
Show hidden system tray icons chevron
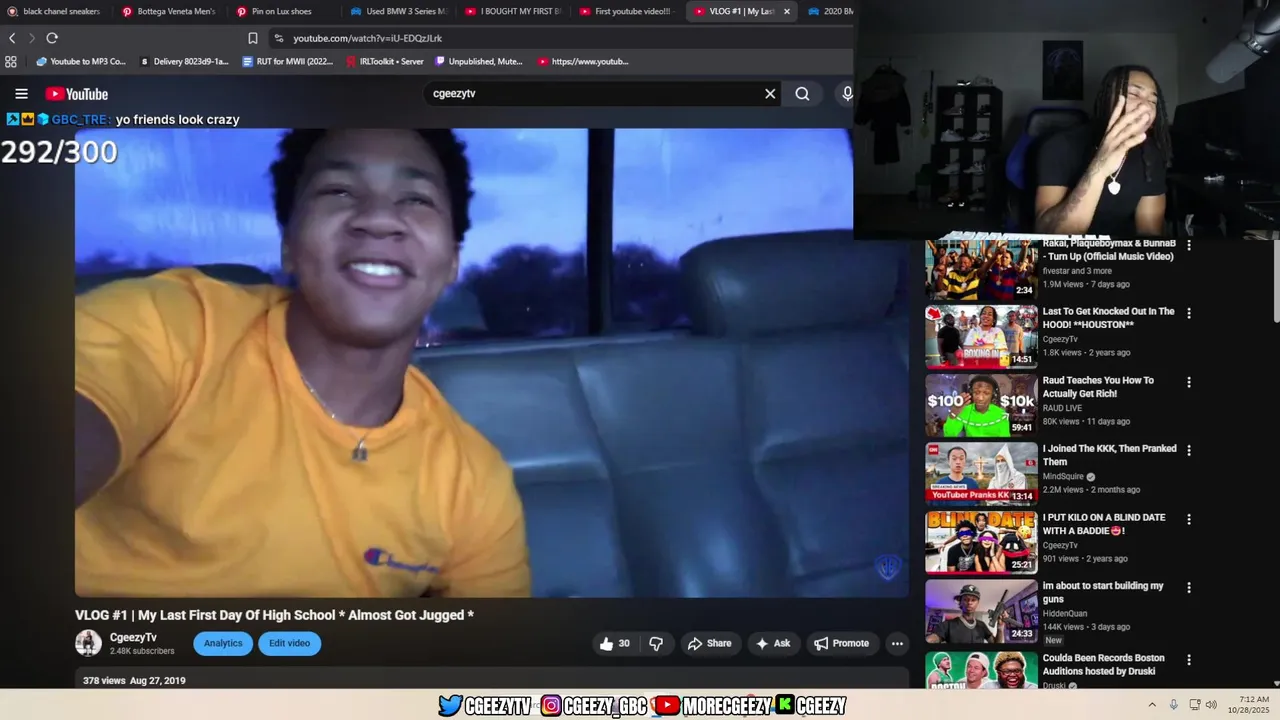[x=1151, y=705]
